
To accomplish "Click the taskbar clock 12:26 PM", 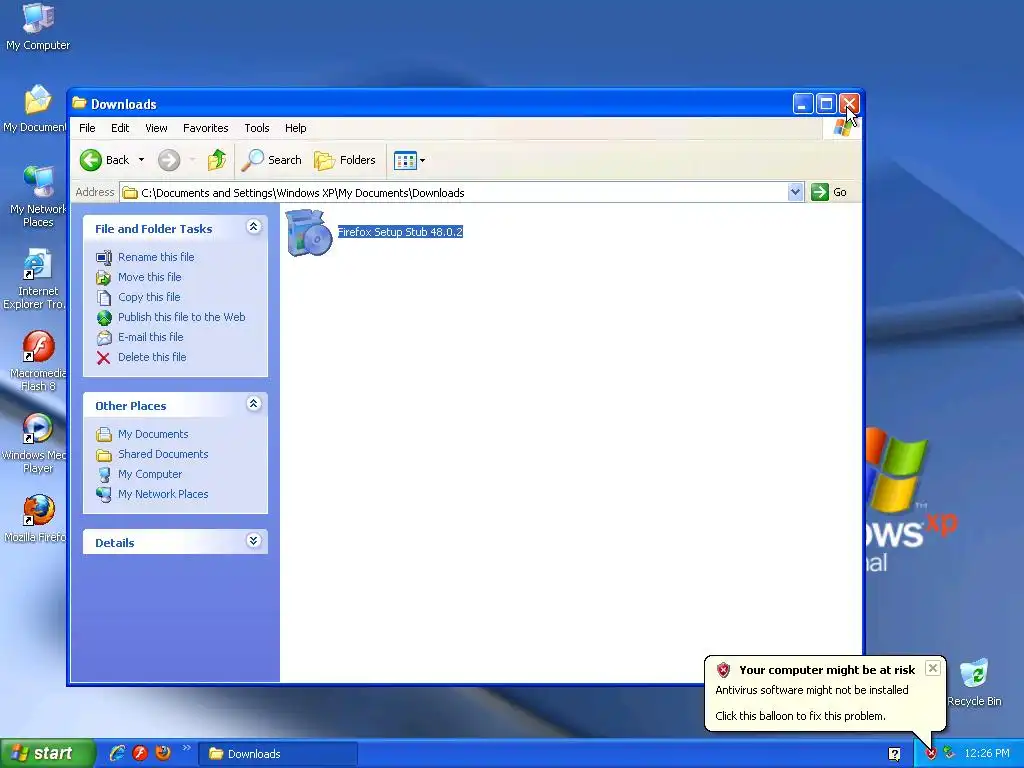I will (x=987, y=754).
